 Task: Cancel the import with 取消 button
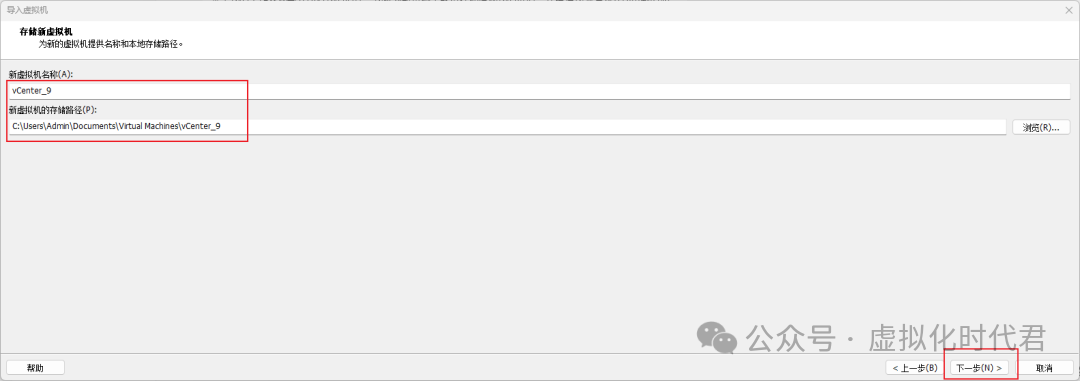click(x=1044, y=368)
